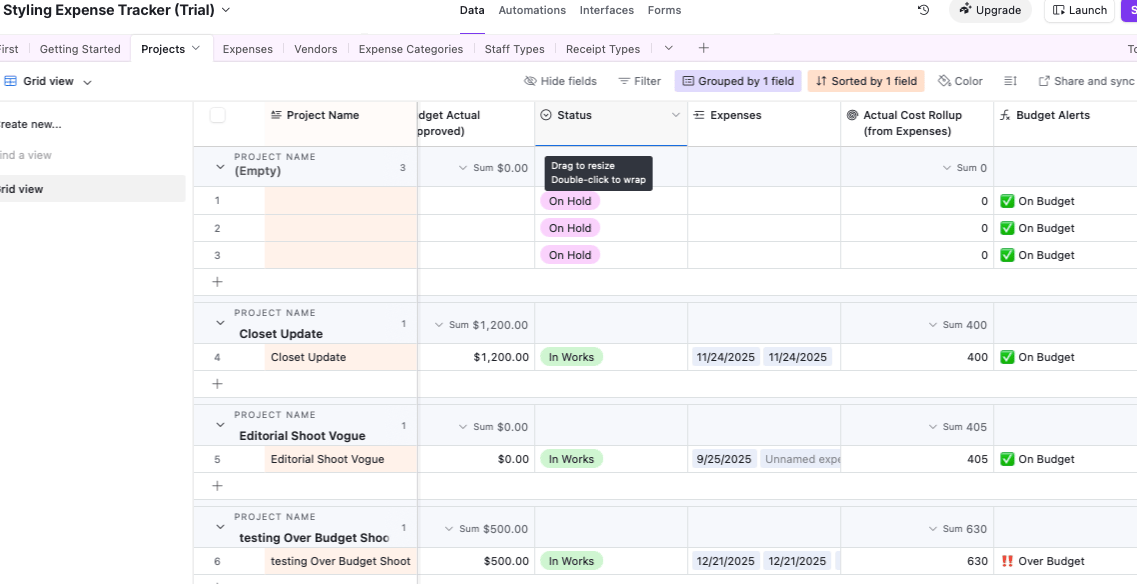
Task: Collapse the Editorial Shoot Vogue group
Action: coord(220,425)
